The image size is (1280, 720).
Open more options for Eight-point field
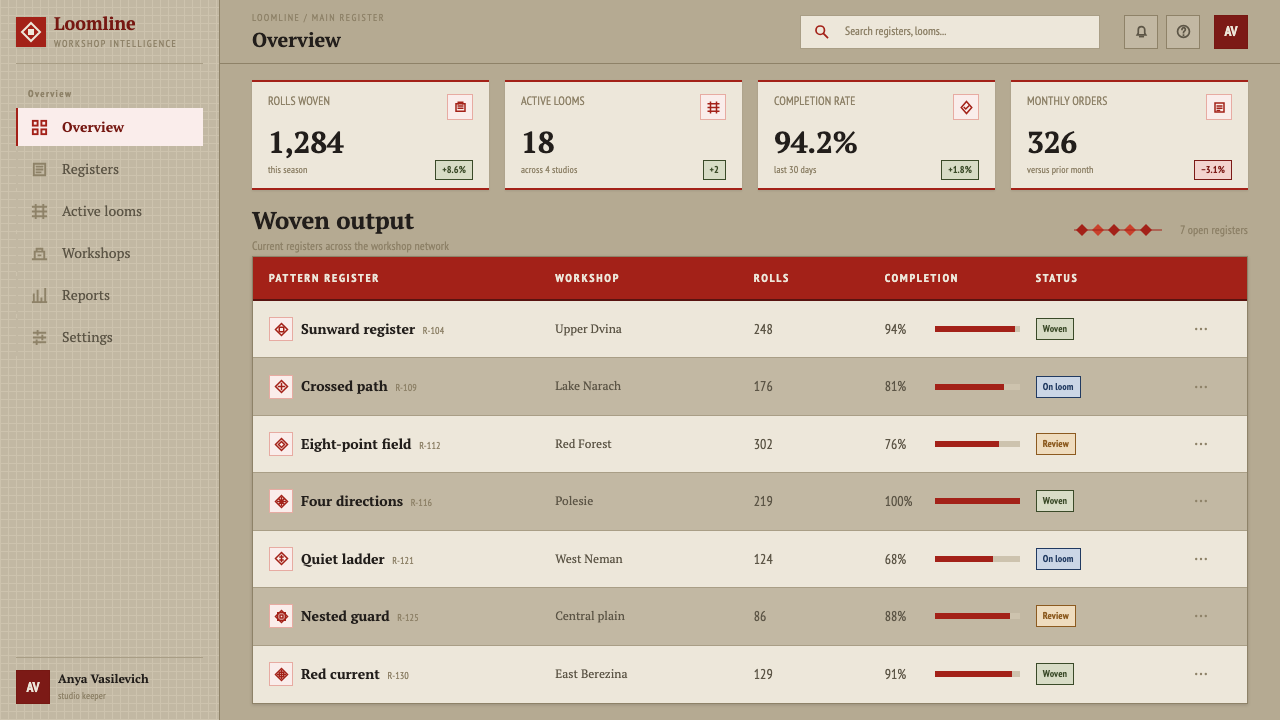(x=1201, y=444)
